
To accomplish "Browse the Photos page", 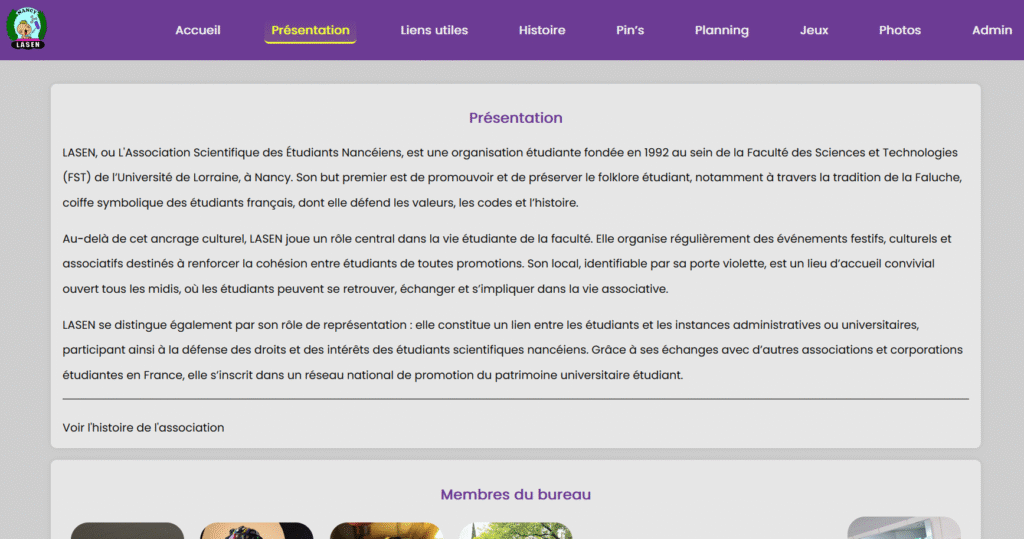I will coord(900,30).
